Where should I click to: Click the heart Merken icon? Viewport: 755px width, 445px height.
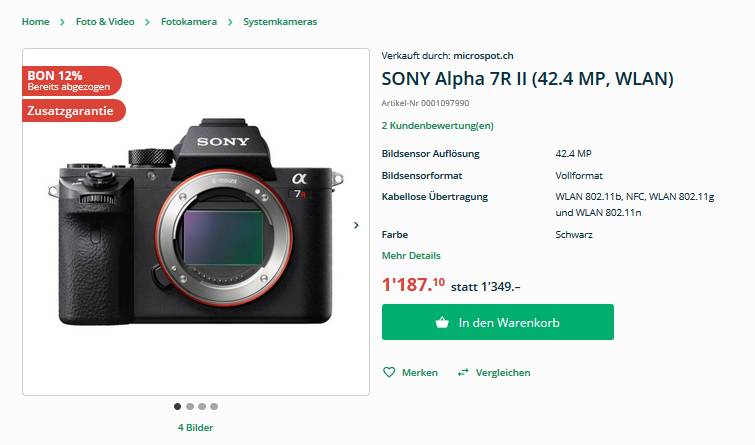click(389, 373)
